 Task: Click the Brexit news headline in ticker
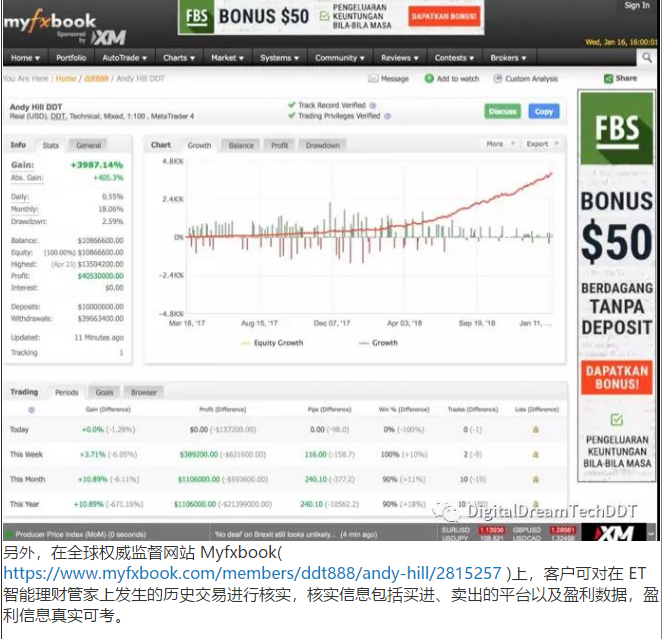pyautogui.click(x=296, y=534)
